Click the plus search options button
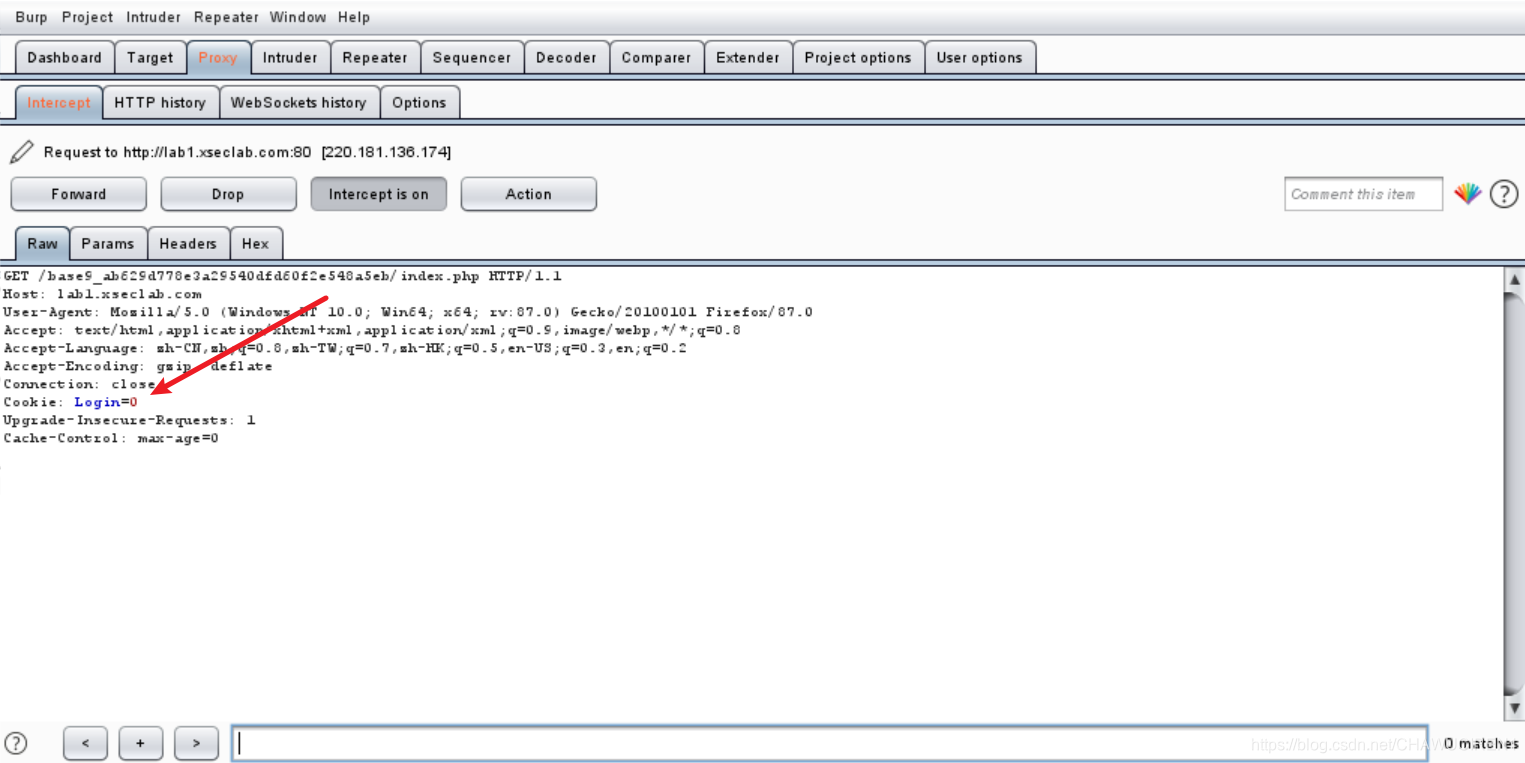The height and width of the screenshot is (763, 1525). pyautogui.click(x=141, y=743)
